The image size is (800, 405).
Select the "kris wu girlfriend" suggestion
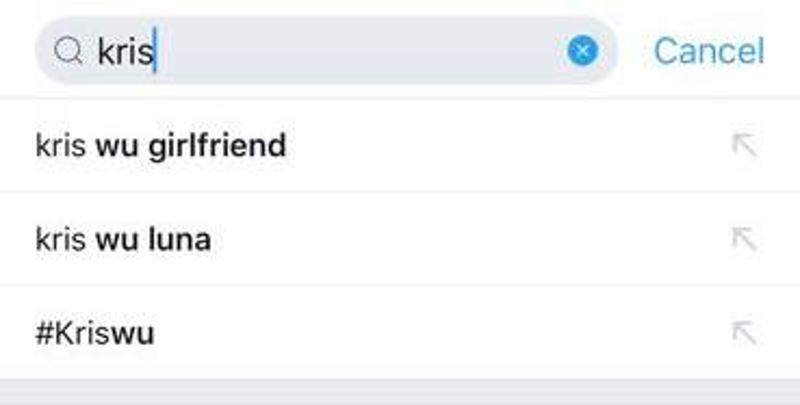click(x=160, y=146)
